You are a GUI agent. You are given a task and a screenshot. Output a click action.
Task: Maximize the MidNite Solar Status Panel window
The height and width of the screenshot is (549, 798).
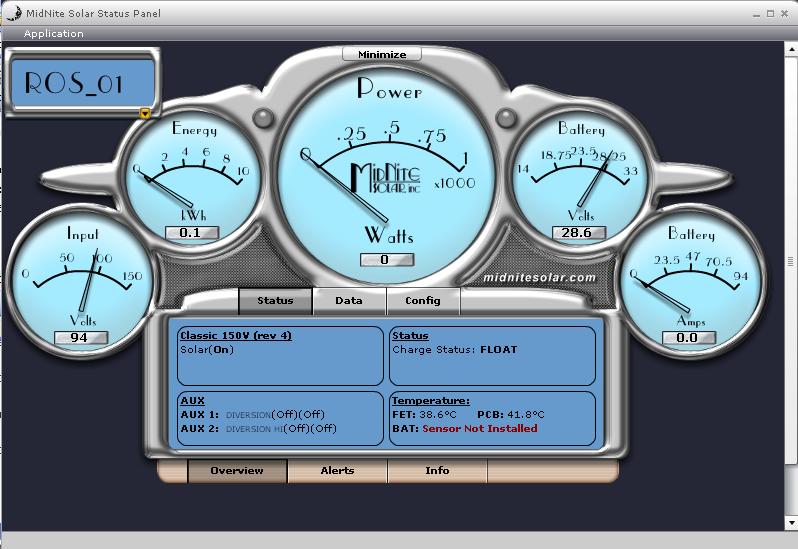(771, 14)
